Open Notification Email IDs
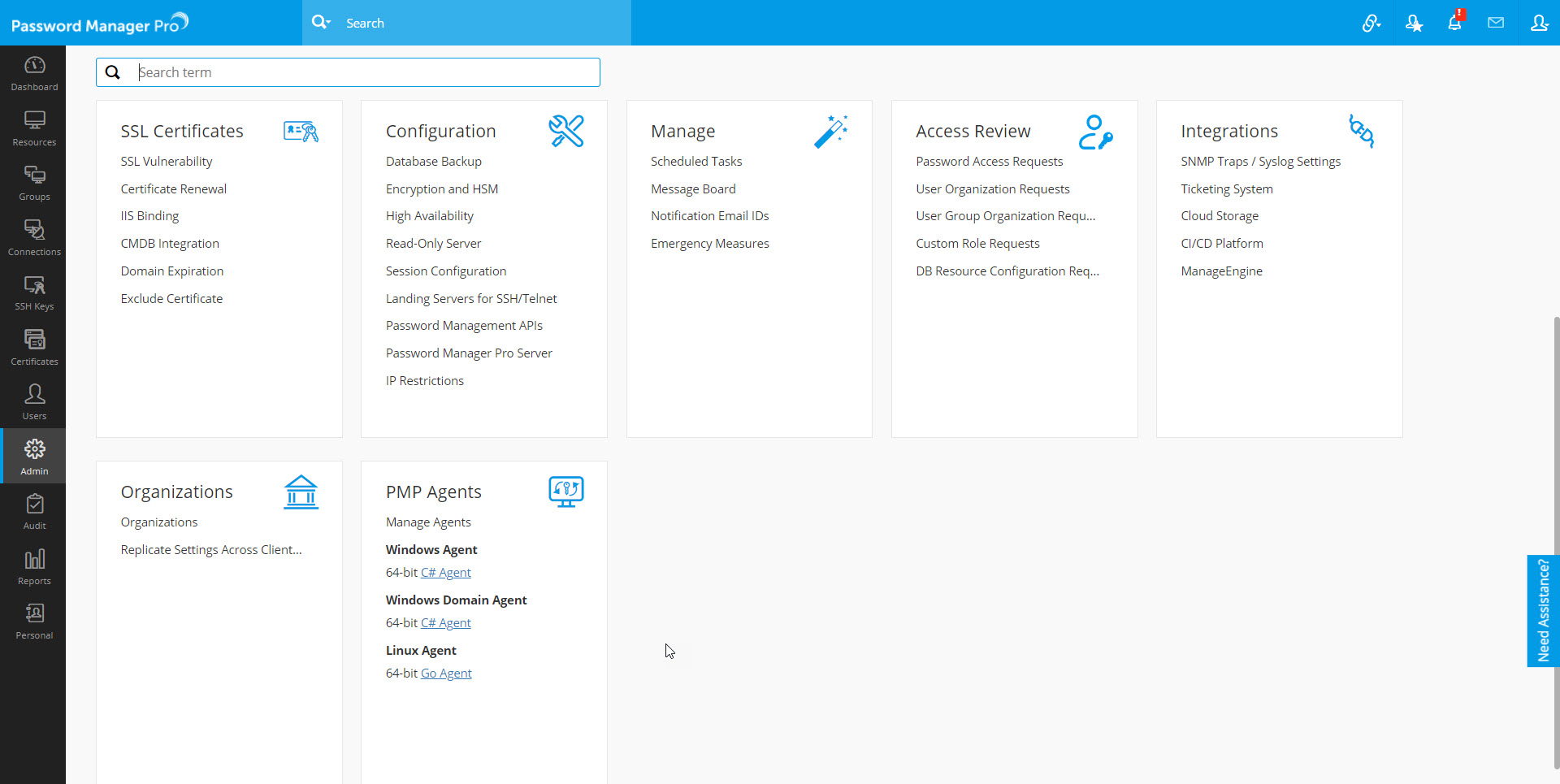The width and height of the screenshot is (1560, 784). [x=710, y=216]
